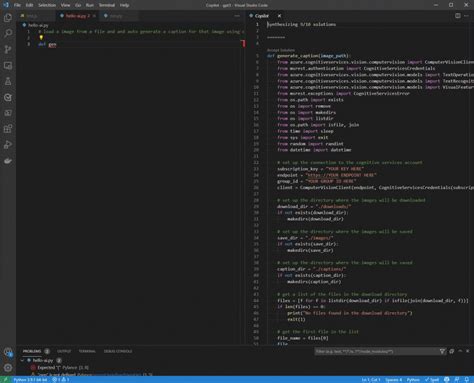The height and width of the screenshot is (383, 474).
Task: Toggle collapse-all view in Problems panel
Action: click(x=452, y=351)
